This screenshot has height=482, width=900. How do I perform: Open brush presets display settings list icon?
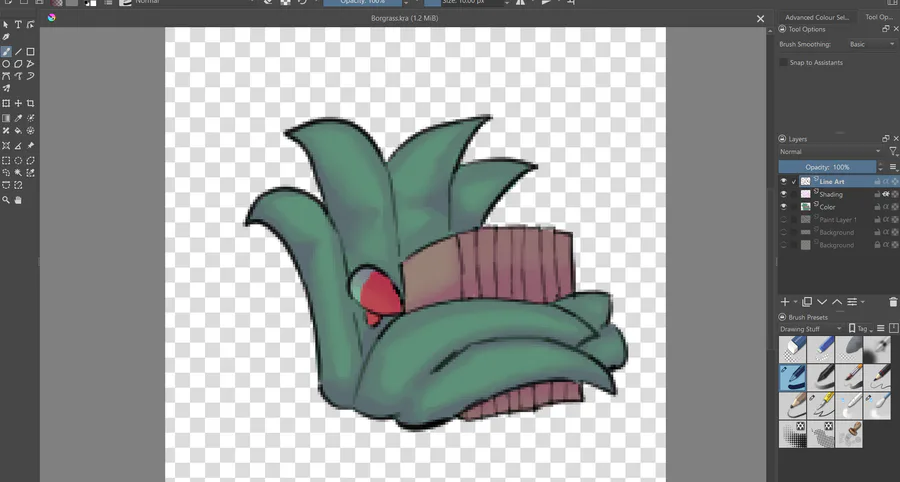(x=880, y=329)
